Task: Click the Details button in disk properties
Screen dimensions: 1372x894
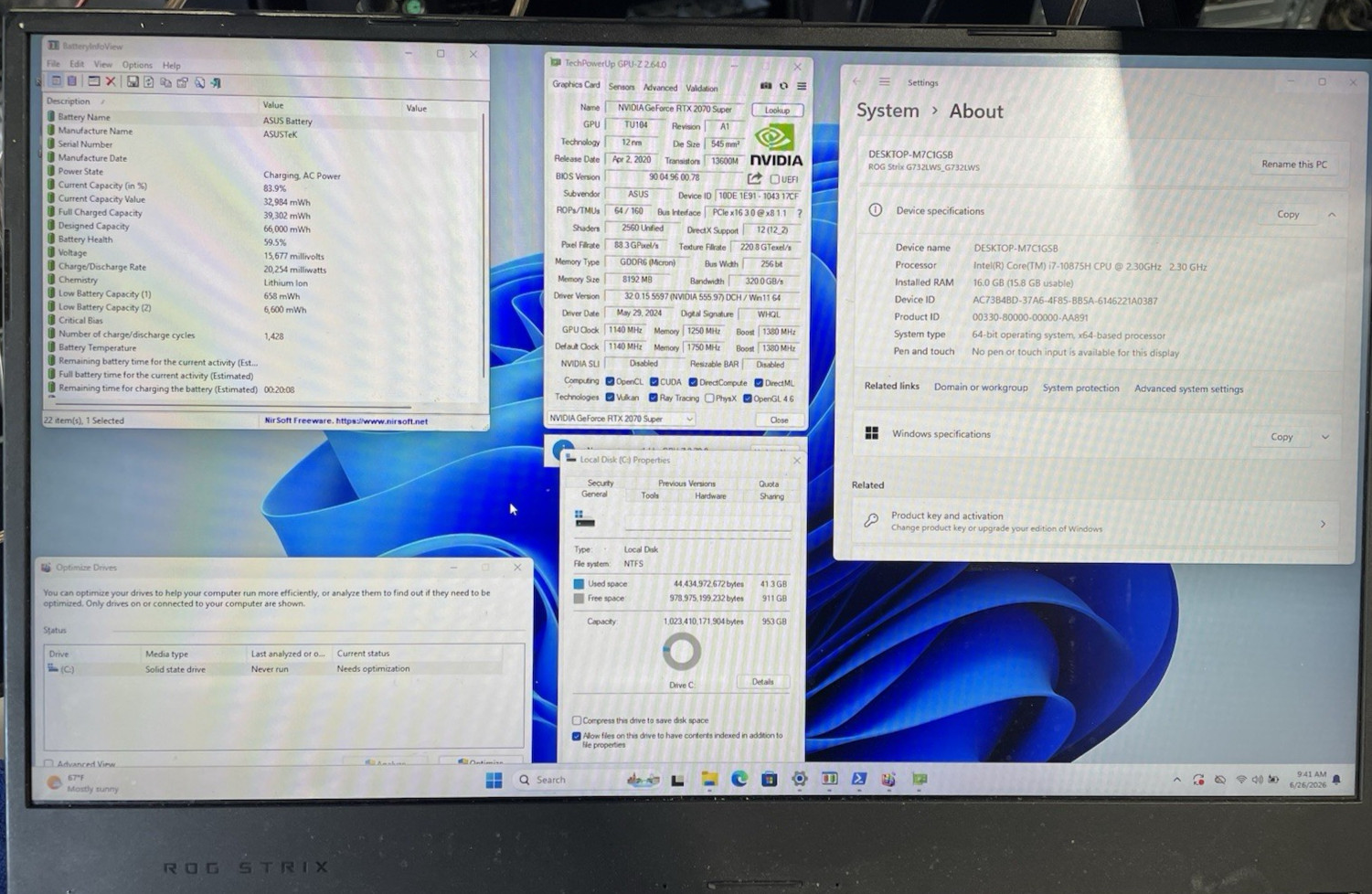Action: coord(762,682)
